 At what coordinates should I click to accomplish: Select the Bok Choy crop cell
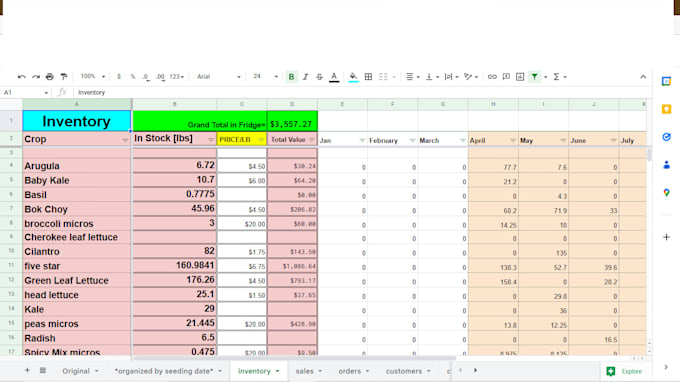(76, 209)
